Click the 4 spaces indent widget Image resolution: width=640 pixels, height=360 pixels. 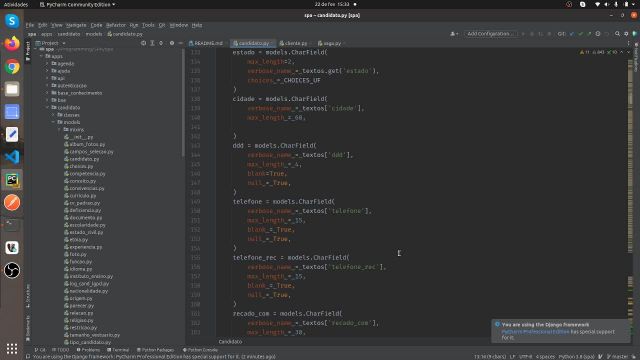click(545, 357)
